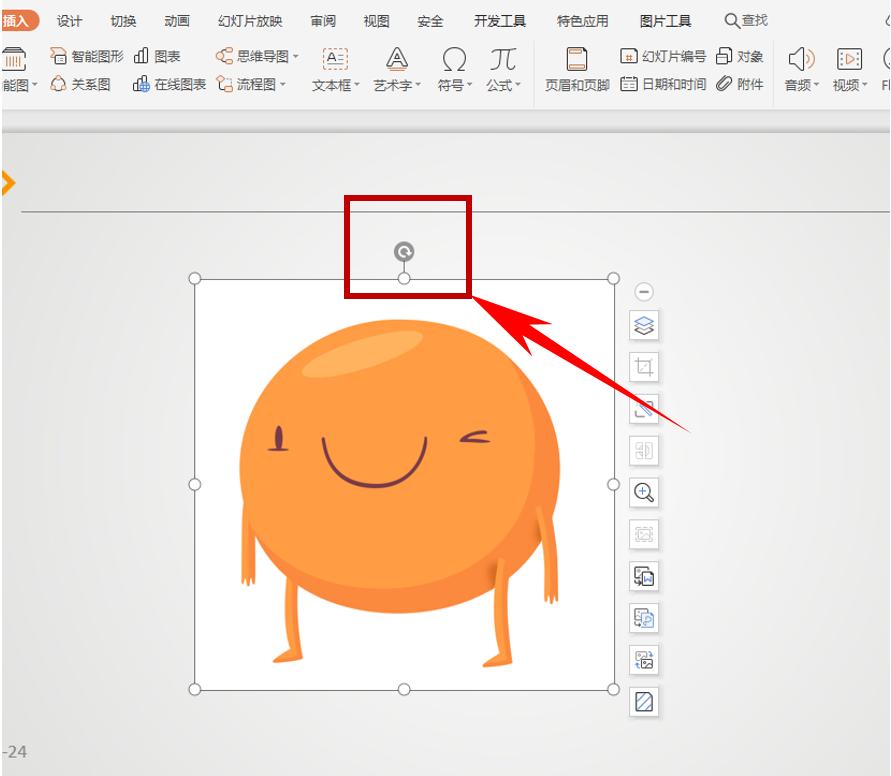
Task: Click the bottom icon in the floating toolbar
Action: tap(644, 702)
